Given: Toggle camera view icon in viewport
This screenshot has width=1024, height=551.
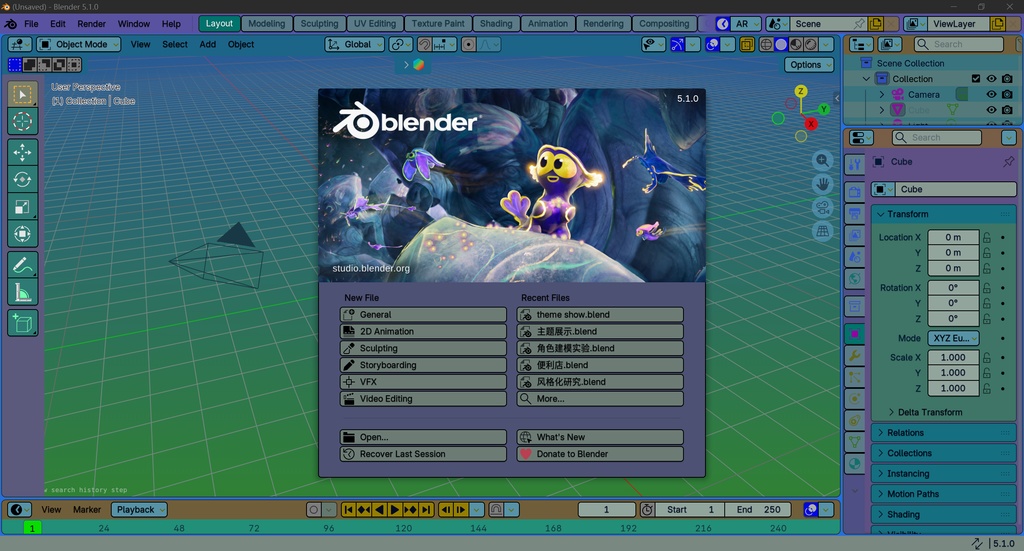Looking at the screenshot, I should [822, 208].
